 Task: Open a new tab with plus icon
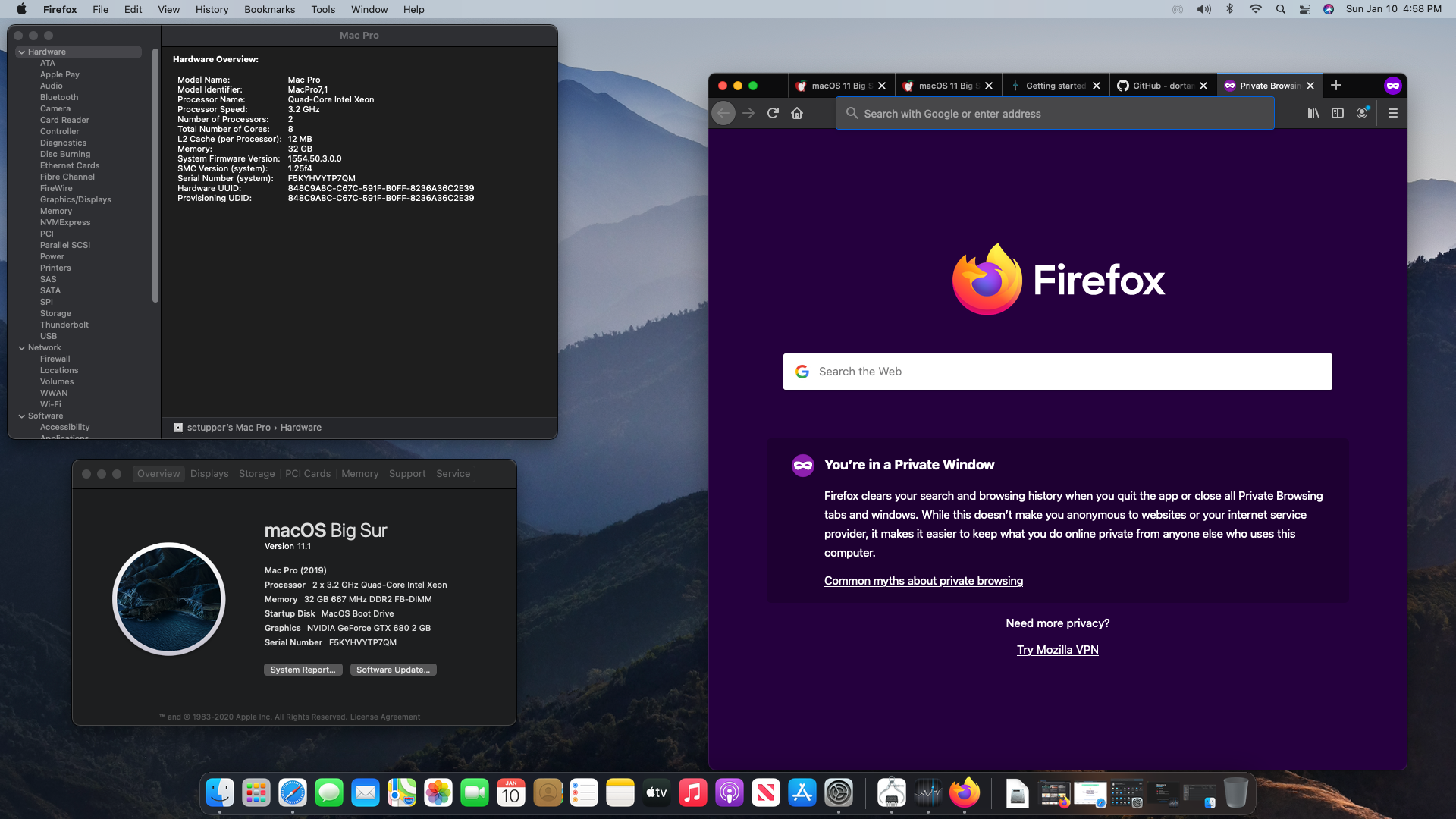[x=1336, y=85]
